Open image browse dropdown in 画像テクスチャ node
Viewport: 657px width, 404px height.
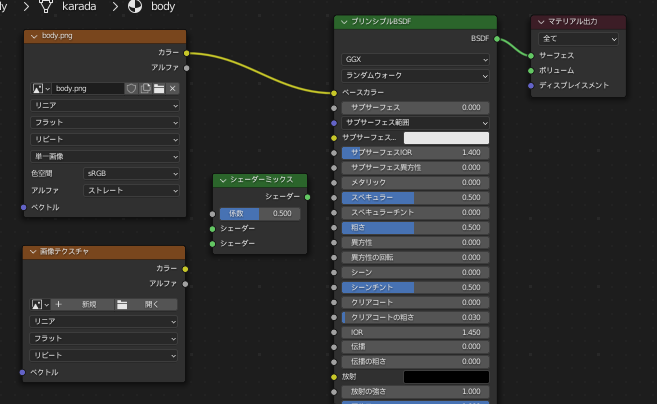pos(40,304)
